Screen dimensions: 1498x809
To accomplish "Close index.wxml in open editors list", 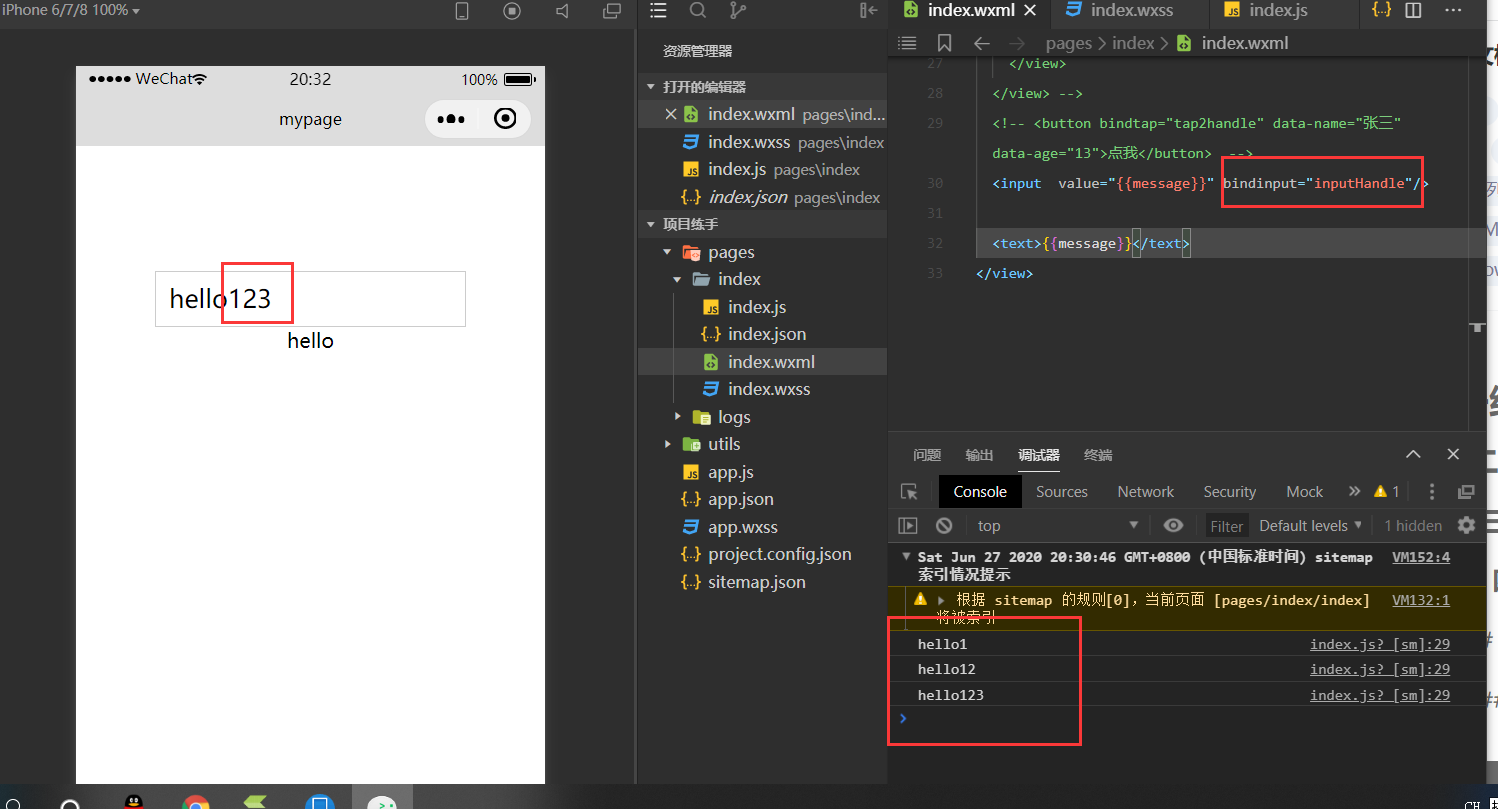I will coord(670,114).
